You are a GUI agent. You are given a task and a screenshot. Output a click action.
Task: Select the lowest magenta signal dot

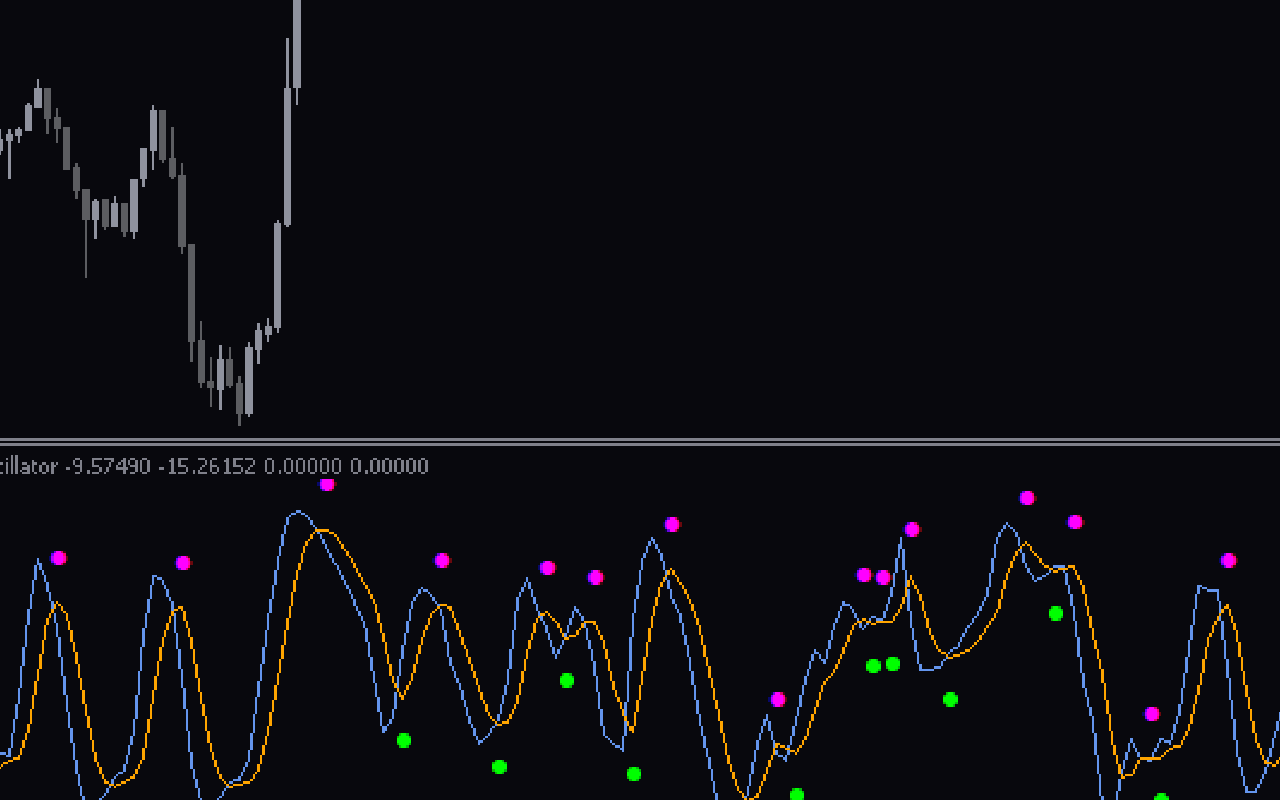point(1152,714)
